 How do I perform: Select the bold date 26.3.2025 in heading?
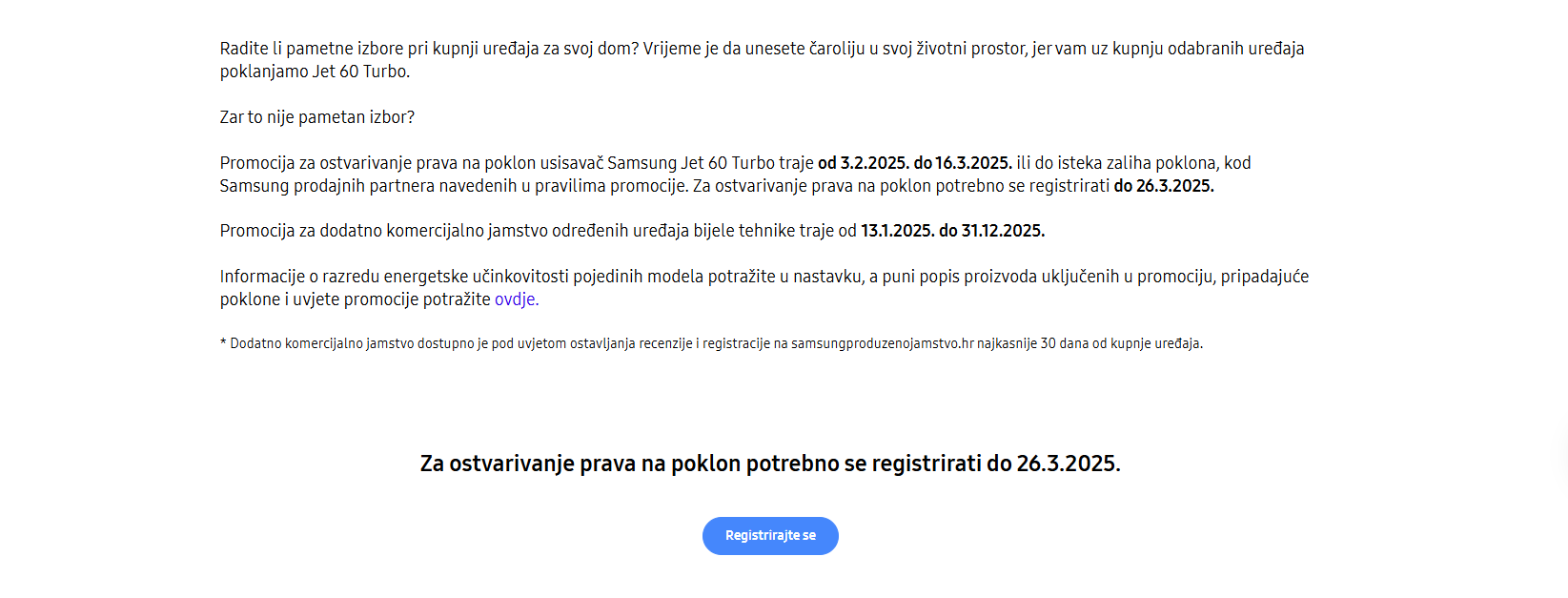(x=1068, y=464)
